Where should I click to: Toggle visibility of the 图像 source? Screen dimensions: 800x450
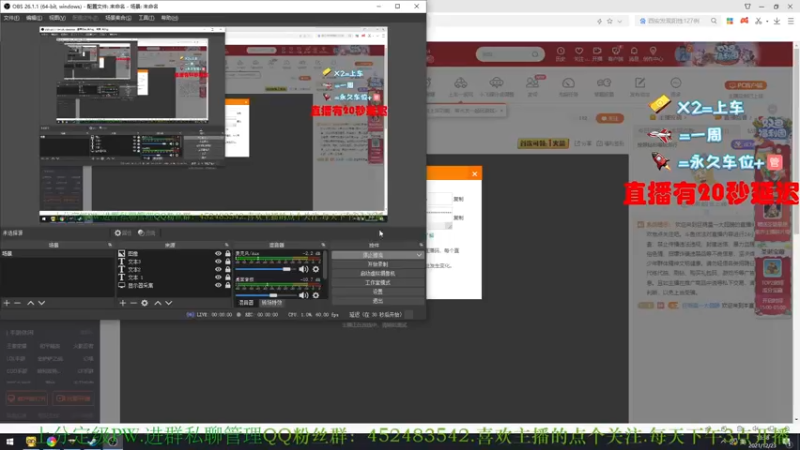[x=218, y=254]
